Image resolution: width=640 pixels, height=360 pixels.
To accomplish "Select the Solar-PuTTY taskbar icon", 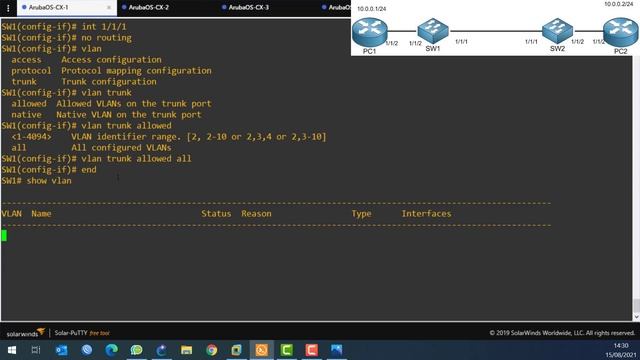I will point(262,350).
